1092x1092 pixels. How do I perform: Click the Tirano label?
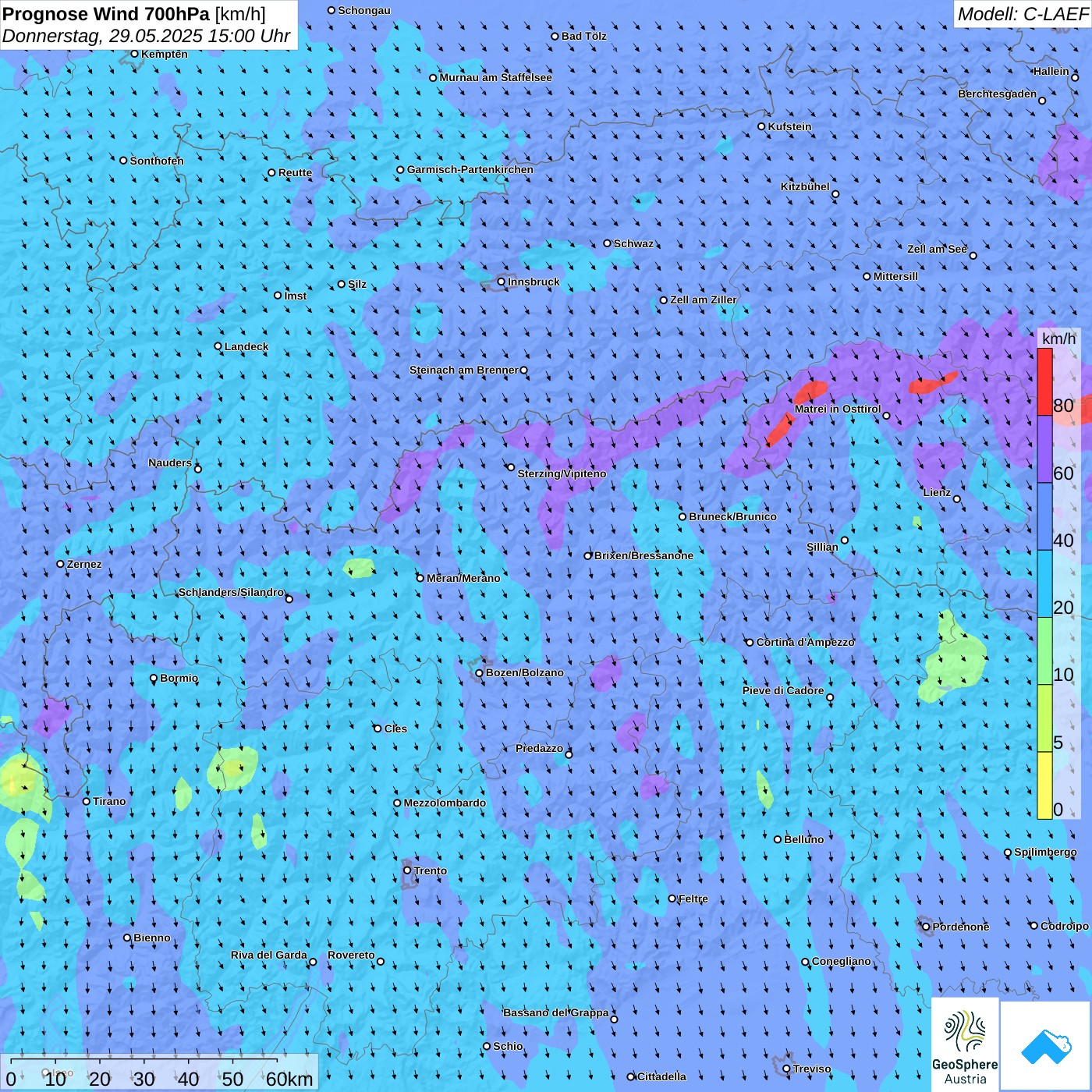point(109,801)
